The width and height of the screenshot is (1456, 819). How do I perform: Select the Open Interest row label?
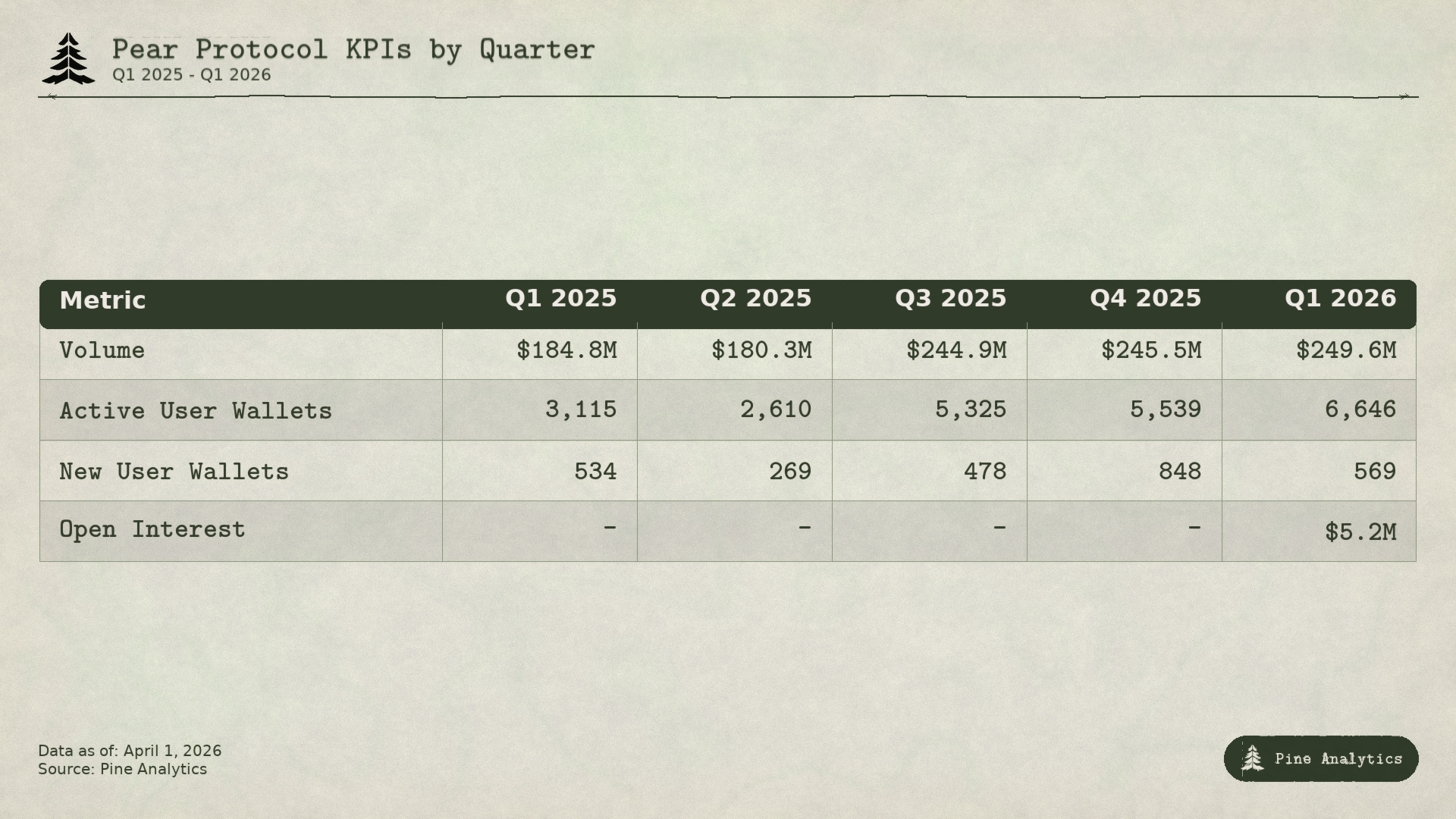coord(152,529)
